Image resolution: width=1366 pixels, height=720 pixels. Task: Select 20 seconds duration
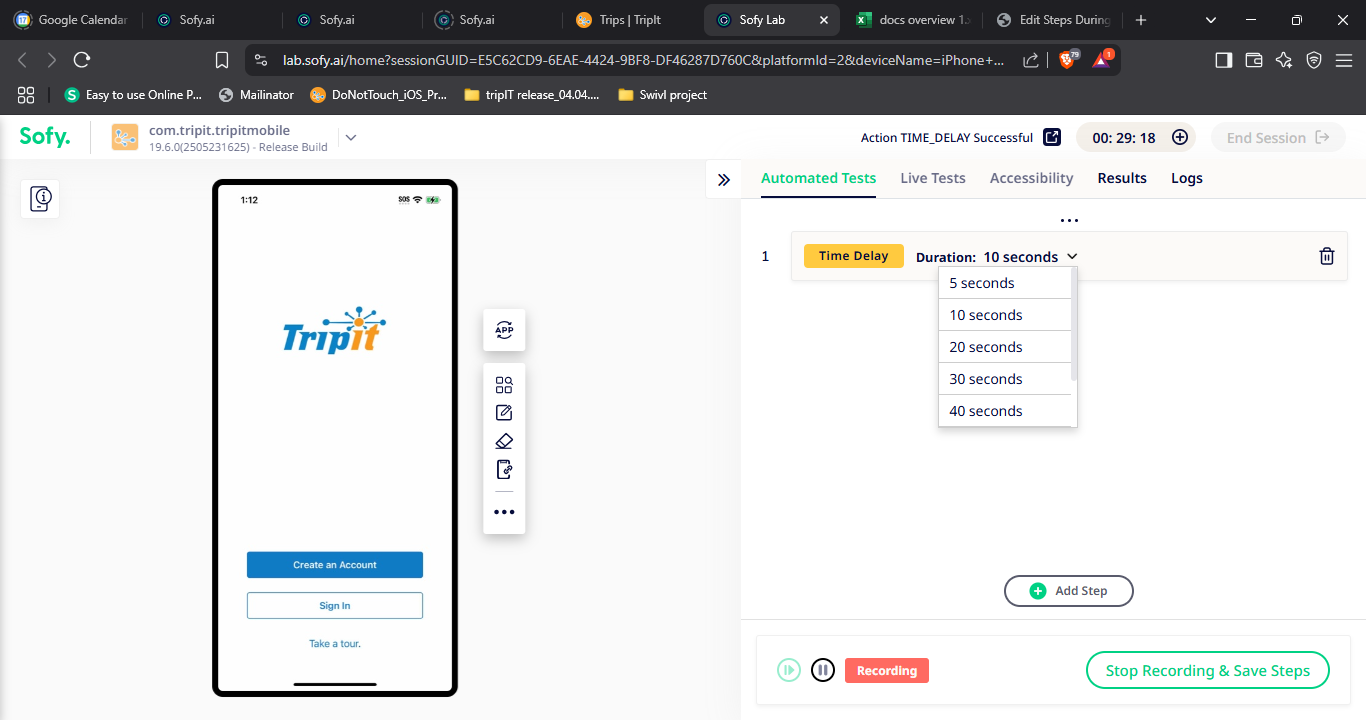[1005, 347]
